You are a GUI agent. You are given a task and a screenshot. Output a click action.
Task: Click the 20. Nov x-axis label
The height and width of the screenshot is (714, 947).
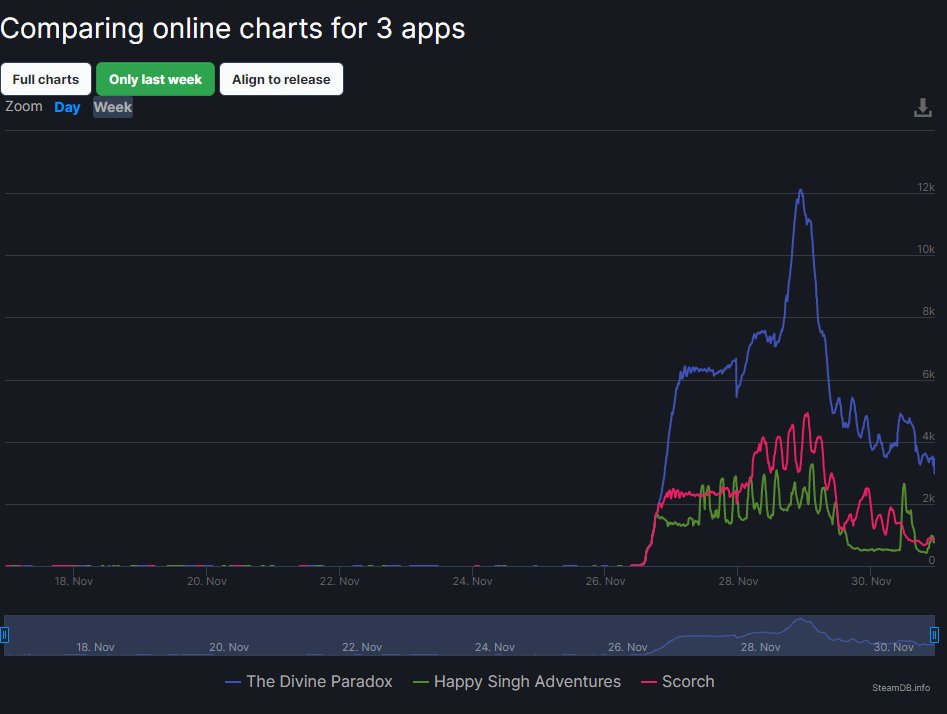[x=207, y=581]
